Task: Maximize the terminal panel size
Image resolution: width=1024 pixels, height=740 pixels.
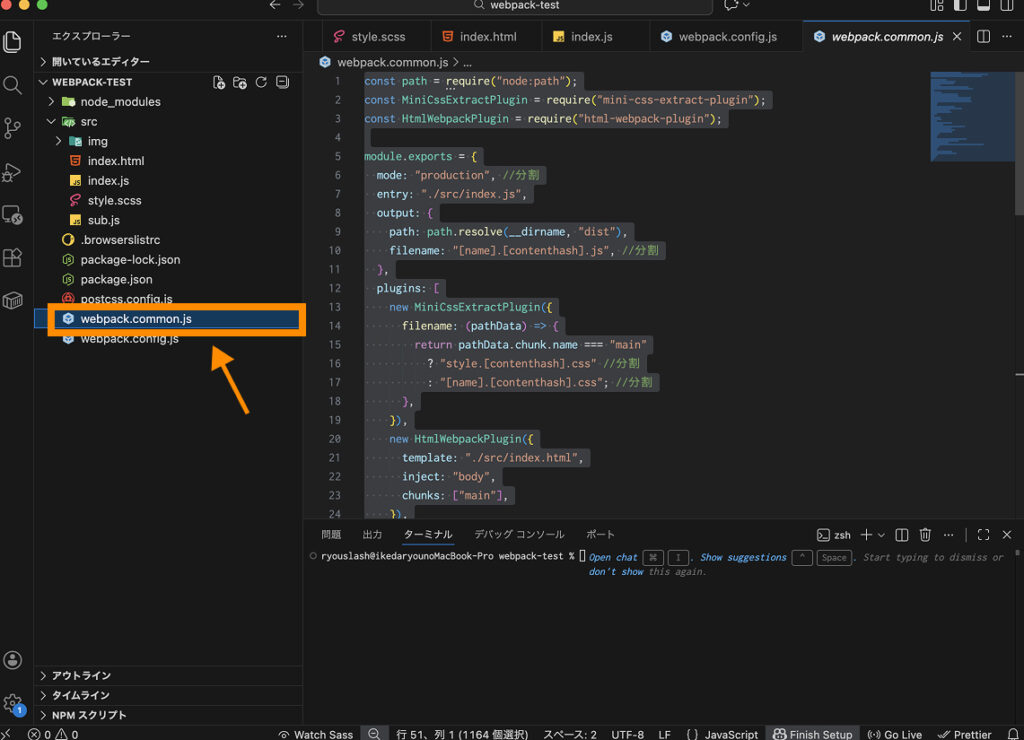Action: coord(983,535)
